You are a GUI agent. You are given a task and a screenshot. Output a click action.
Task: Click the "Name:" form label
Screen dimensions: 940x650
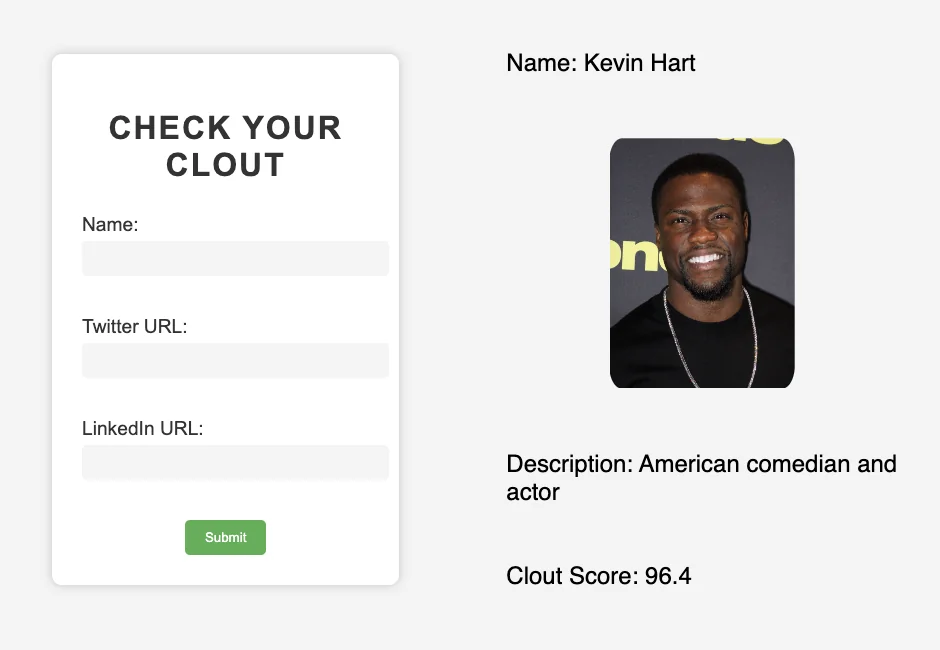click(110, 224)
